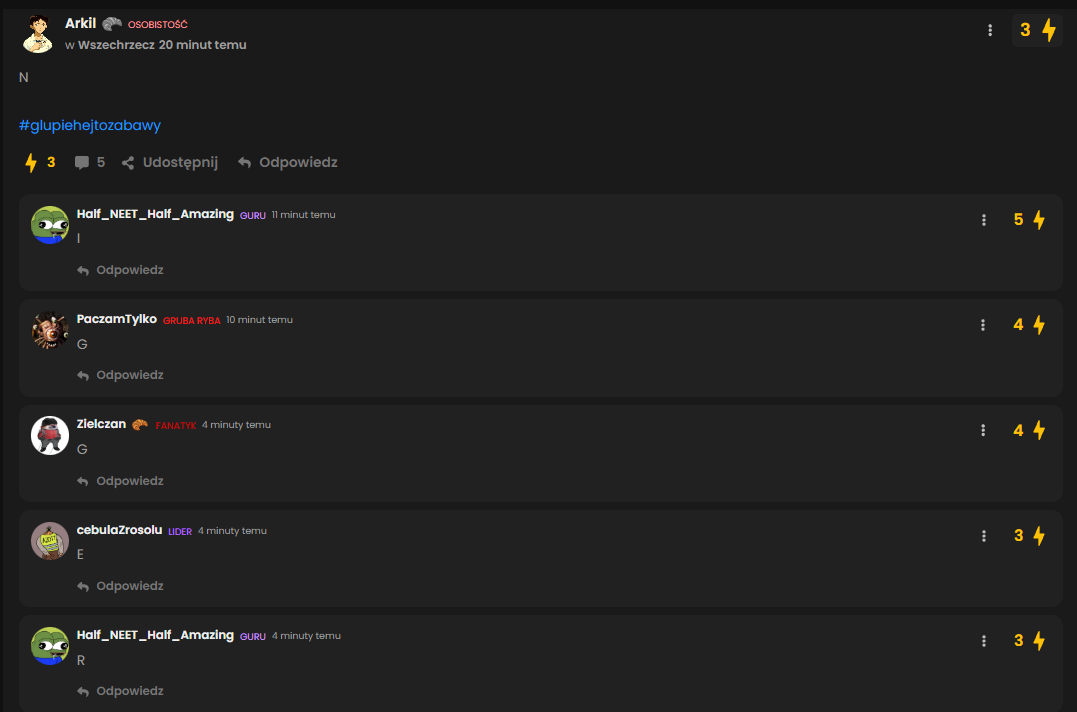Open options menu for PaczamTylko's comment

pos(983,325)
